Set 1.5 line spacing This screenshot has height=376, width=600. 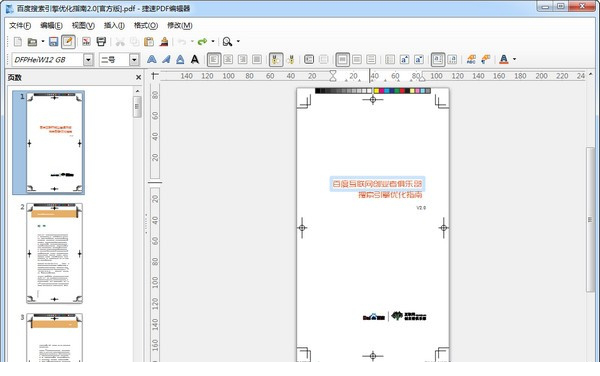[357, 59]
